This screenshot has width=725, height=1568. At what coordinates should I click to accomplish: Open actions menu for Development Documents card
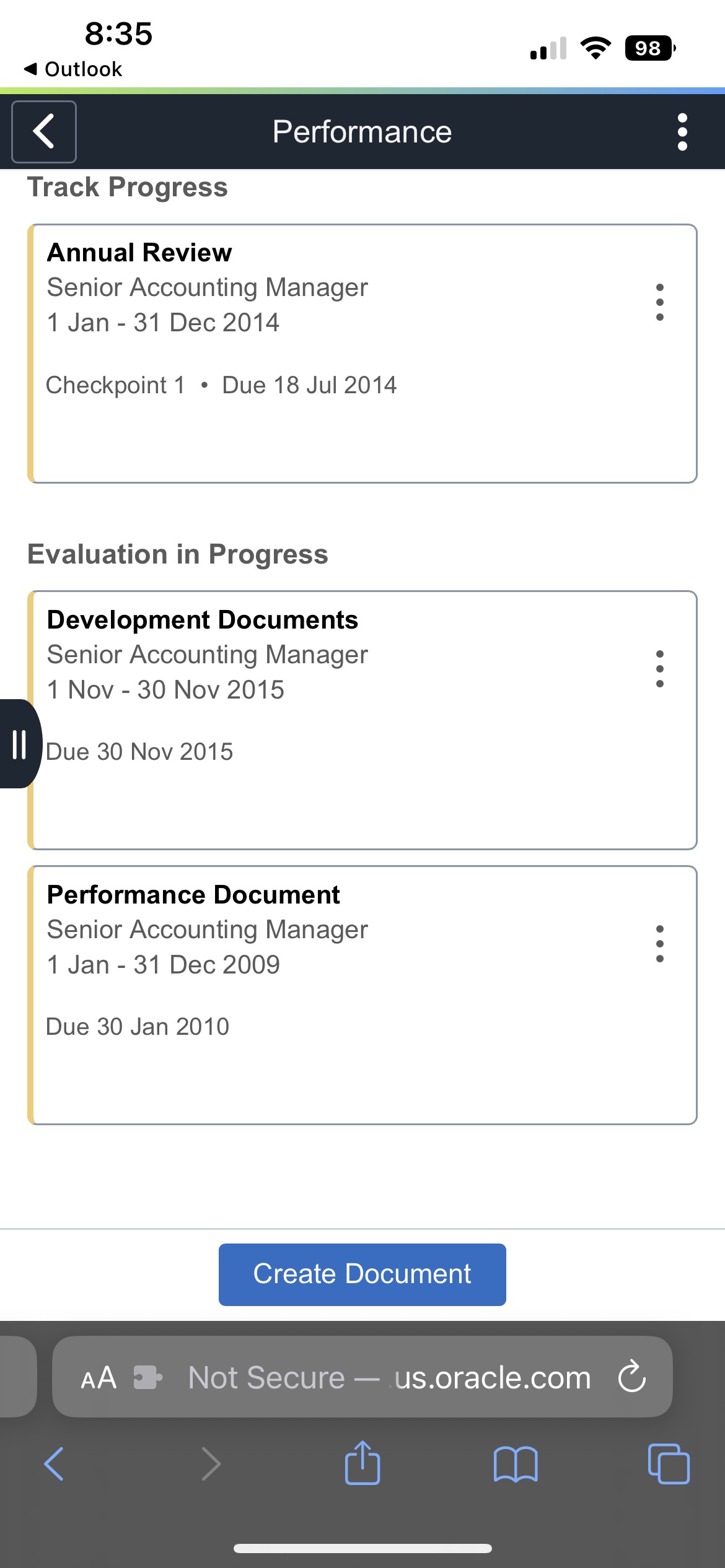click(x=659, y=669)
